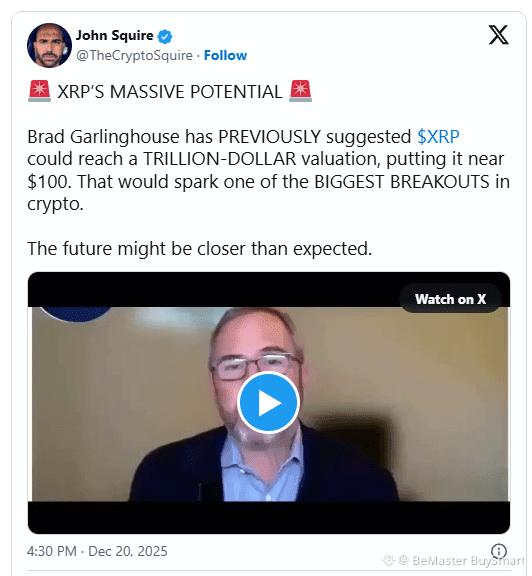Viewport: 532px width, 576px height.
Task: Click the XRP'S MASSIVE POTENTIAL headline text
Action: (x=170, y=91)
